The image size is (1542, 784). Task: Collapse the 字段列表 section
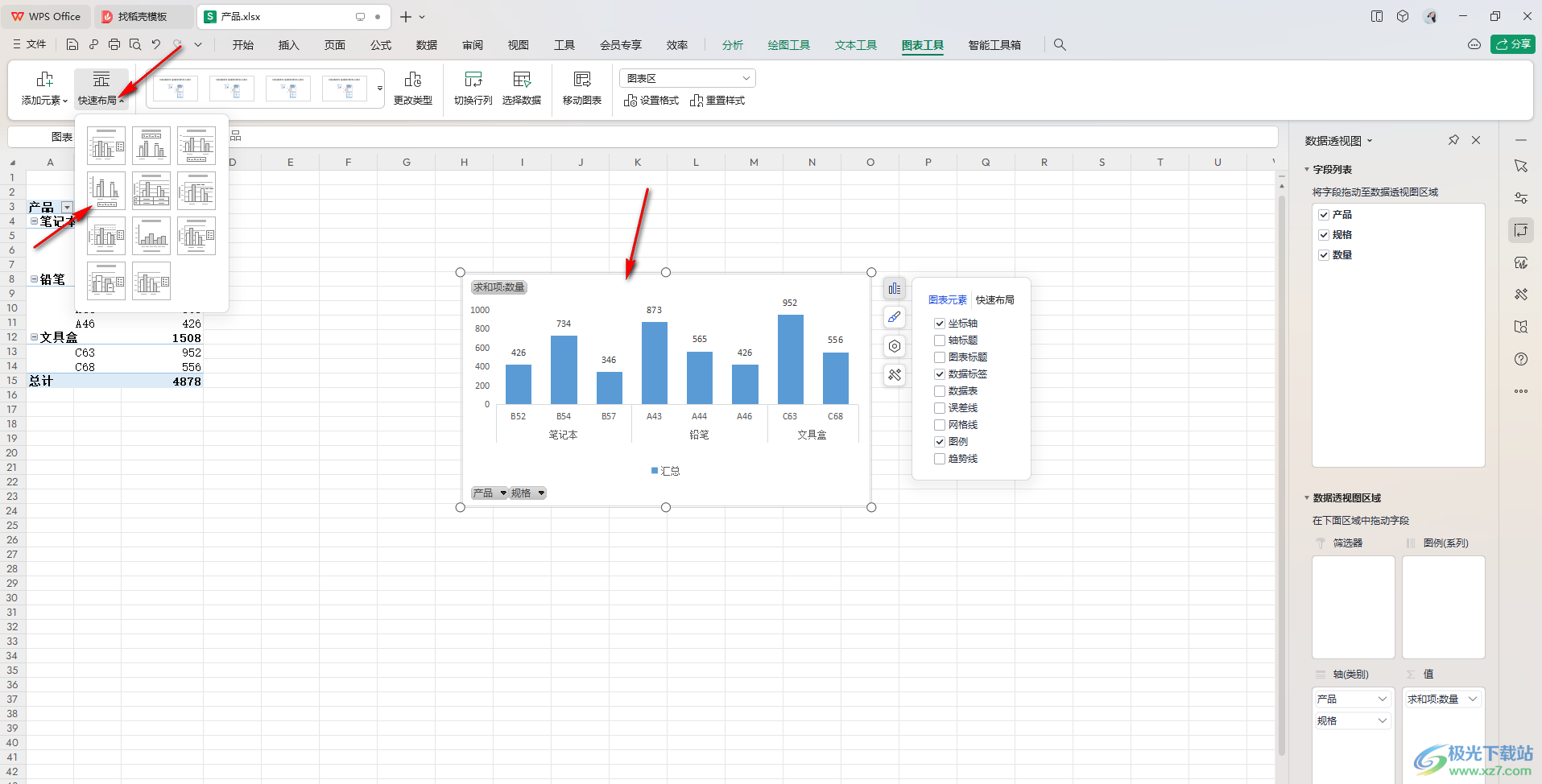pyautogui.click(x=1307, y=170)
